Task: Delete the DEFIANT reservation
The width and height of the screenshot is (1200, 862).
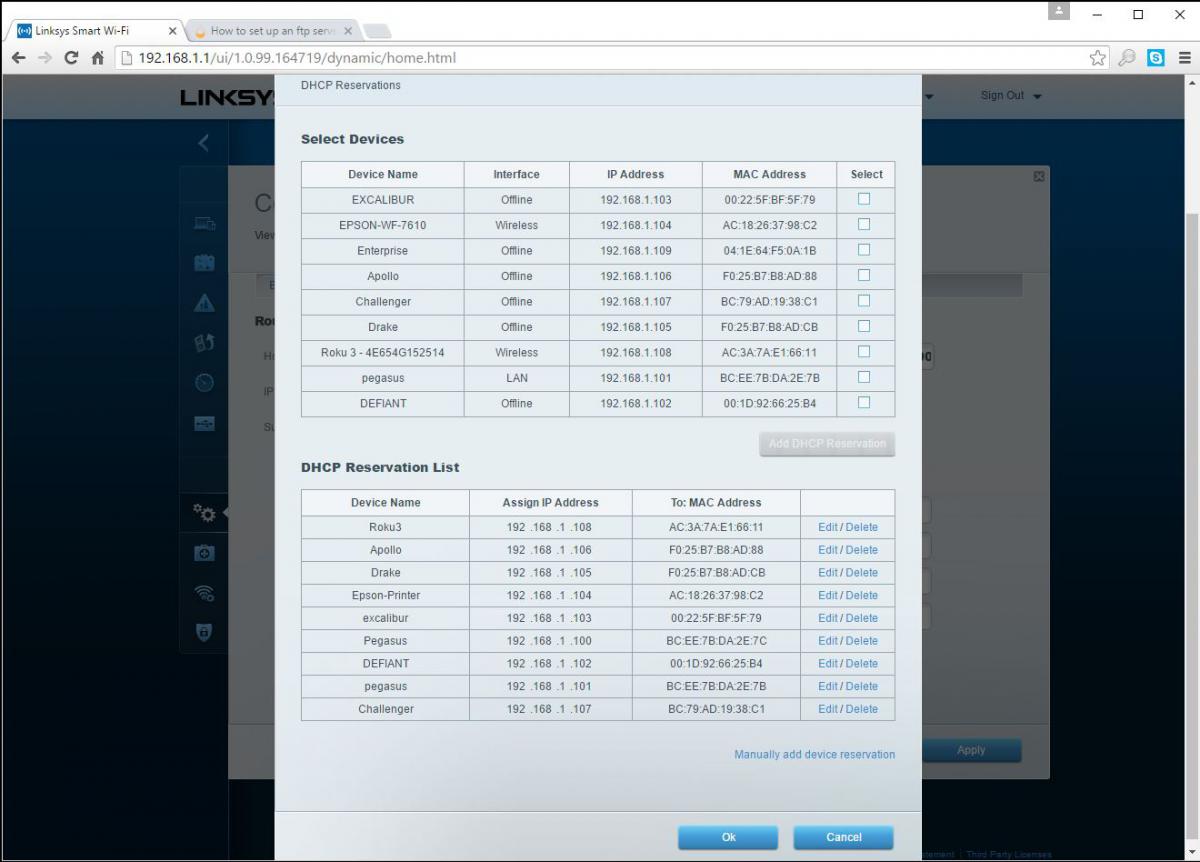Action: coord(861,663)
